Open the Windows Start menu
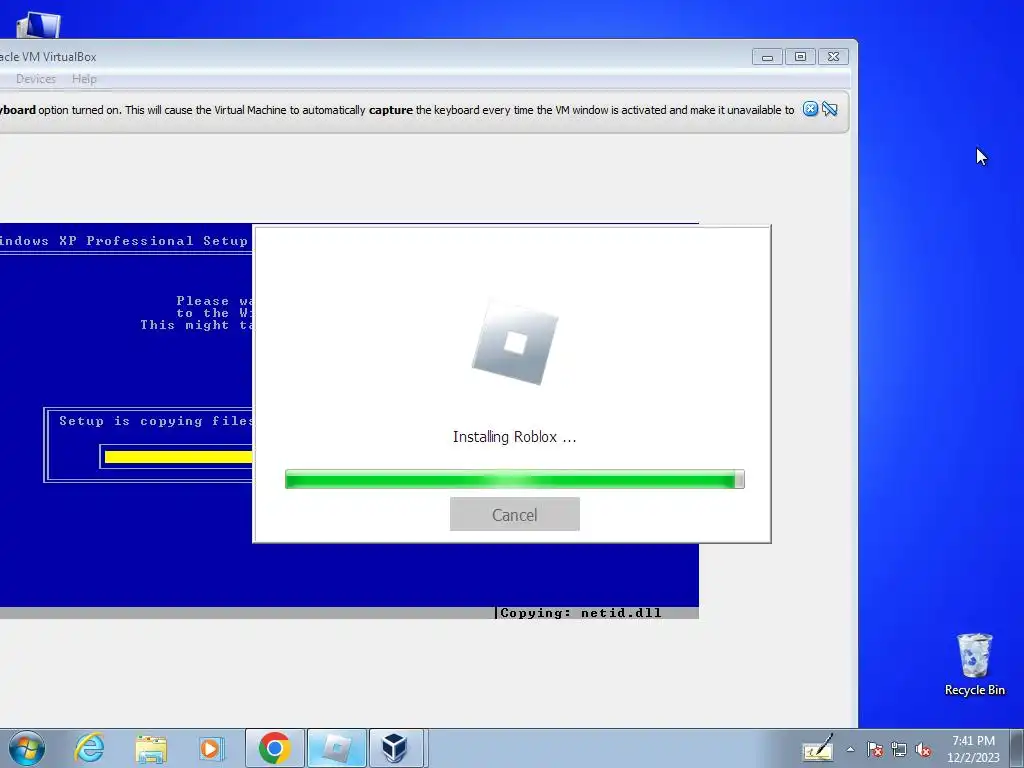 pos(27,748)
